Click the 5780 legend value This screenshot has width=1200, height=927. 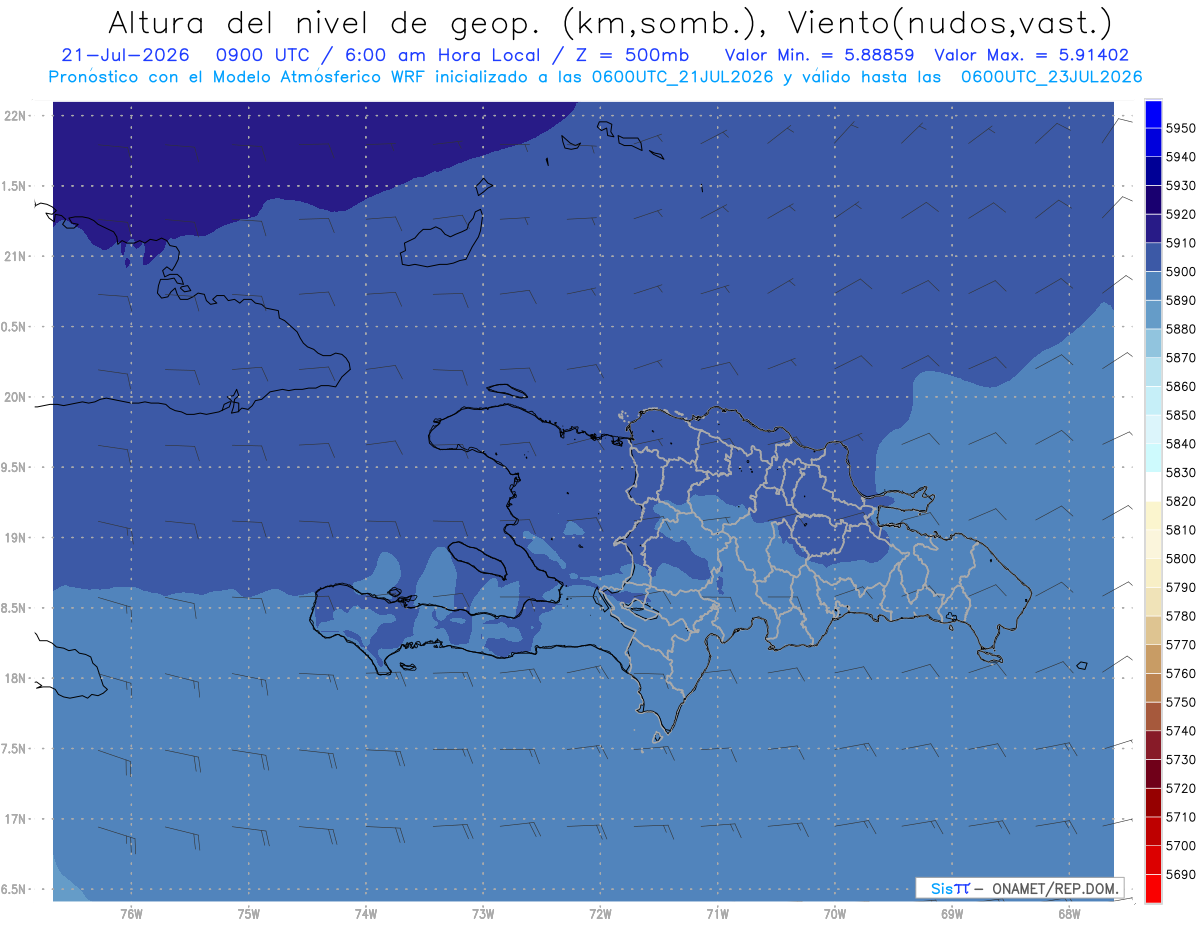pos(1180,616)
